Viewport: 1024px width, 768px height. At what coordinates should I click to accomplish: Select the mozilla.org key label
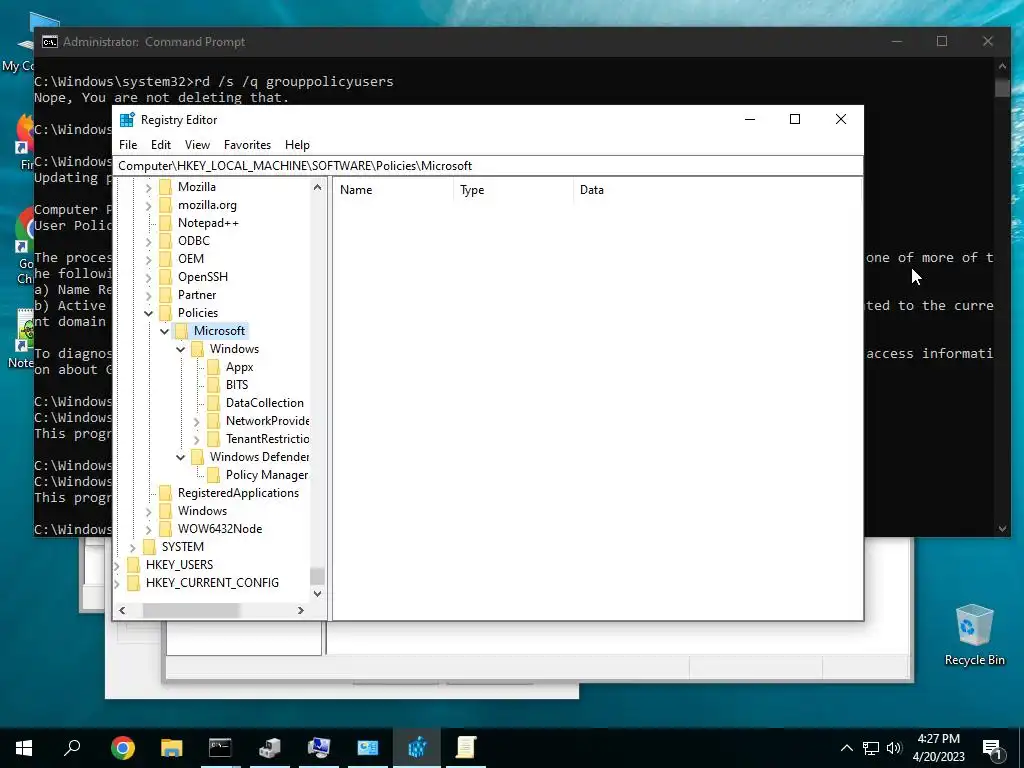point(207,205)
